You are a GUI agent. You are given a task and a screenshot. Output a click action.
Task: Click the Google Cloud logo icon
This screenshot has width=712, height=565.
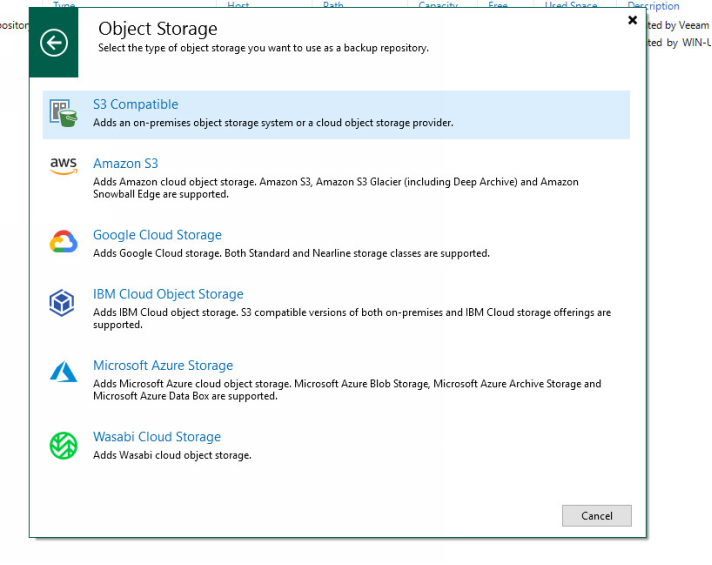63,242
